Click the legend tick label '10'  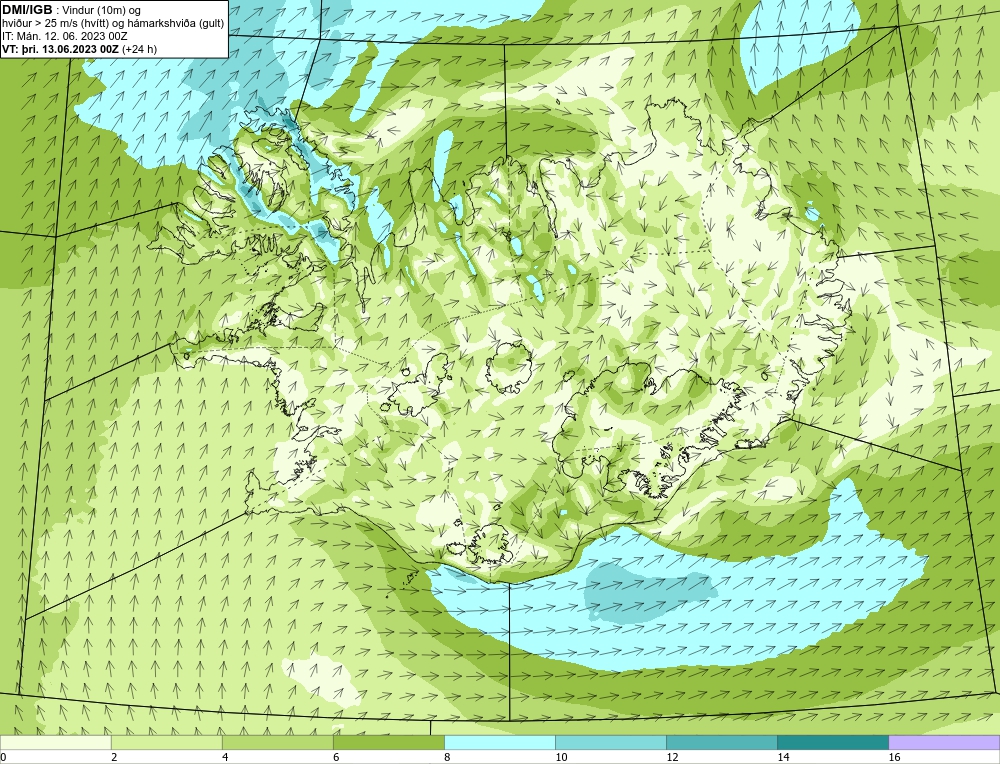[561, 757]
